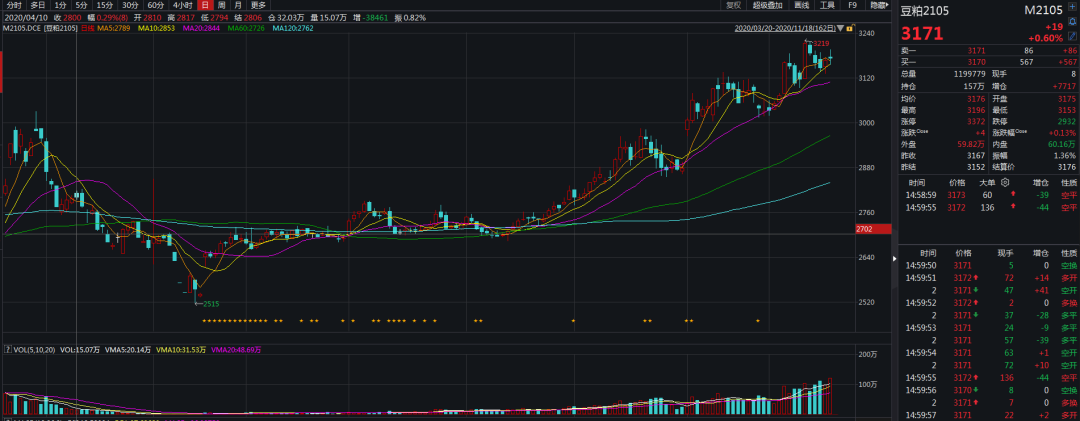Add M2105 to watchlist with plus icon
Image resolution: width=1080 pixels, height=421 pixels.
1072,7
